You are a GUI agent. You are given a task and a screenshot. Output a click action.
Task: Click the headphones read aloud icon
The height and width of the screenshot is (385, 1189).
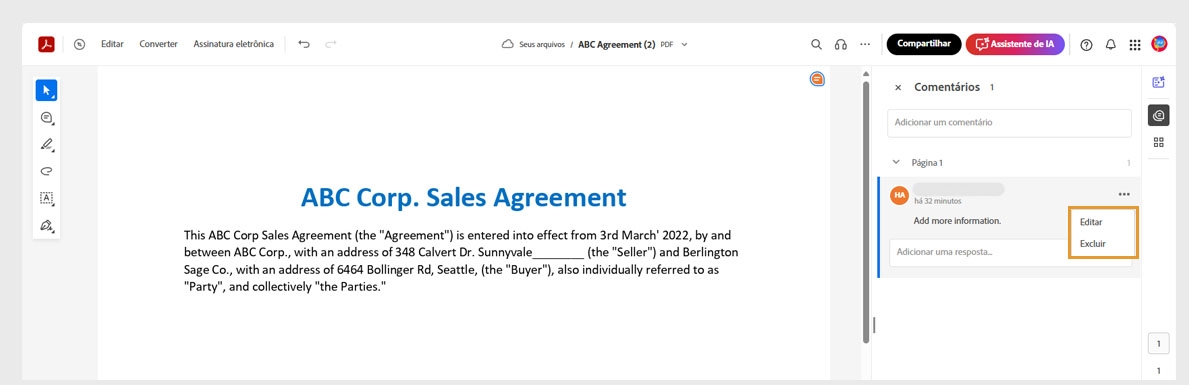(840, 44)
